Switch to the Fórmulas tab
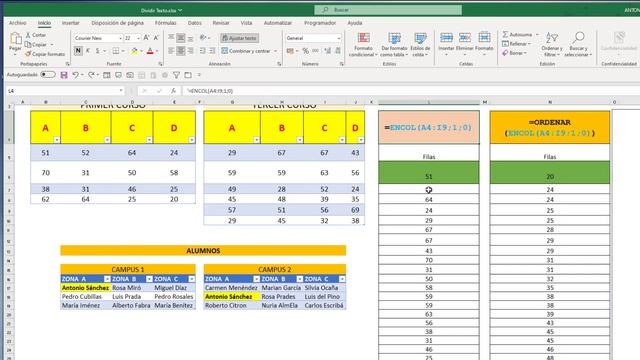The width and height of the screenshot is (640, 360). tap(165, 23)
